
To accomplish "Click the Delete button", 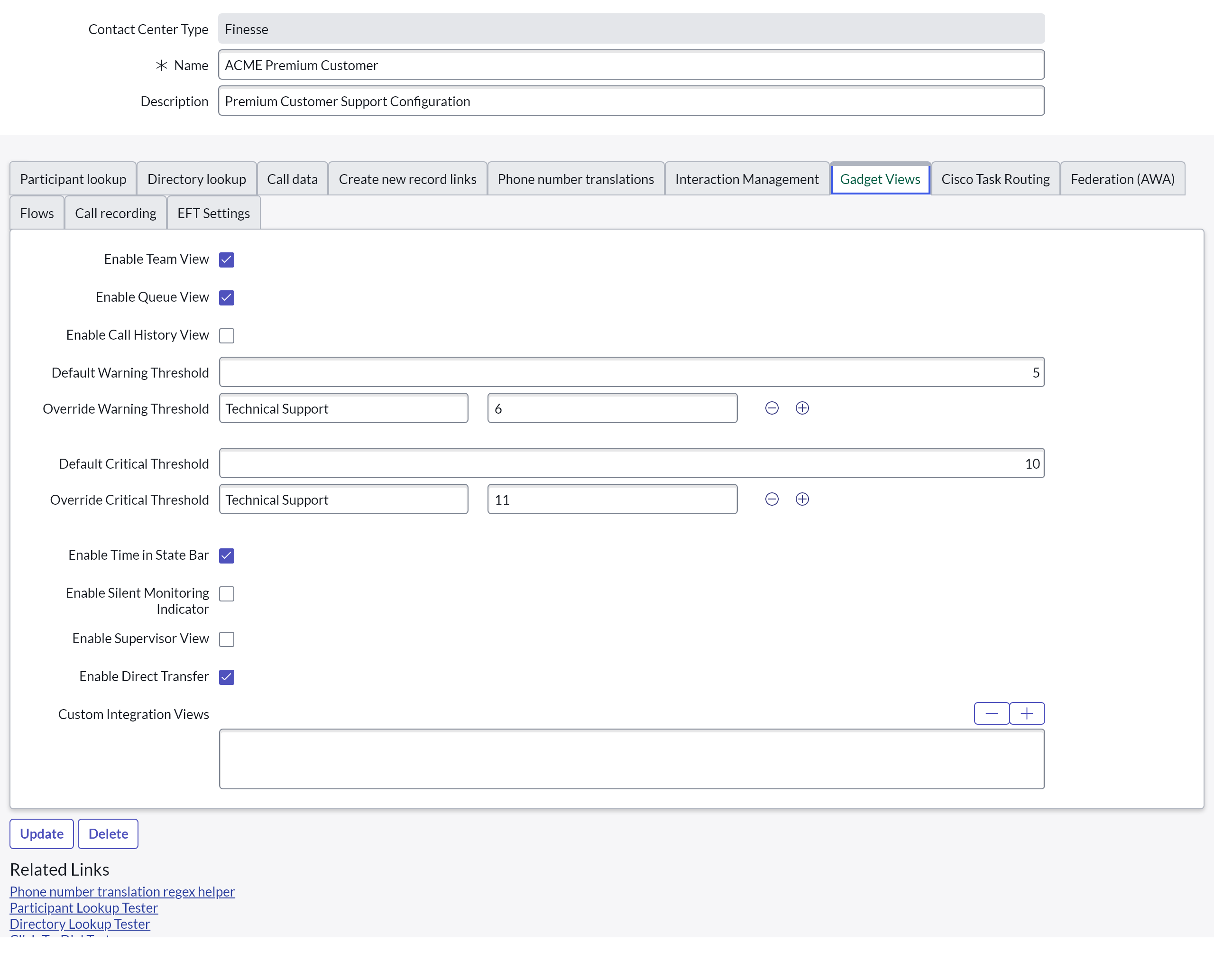I will pos(108,834).
